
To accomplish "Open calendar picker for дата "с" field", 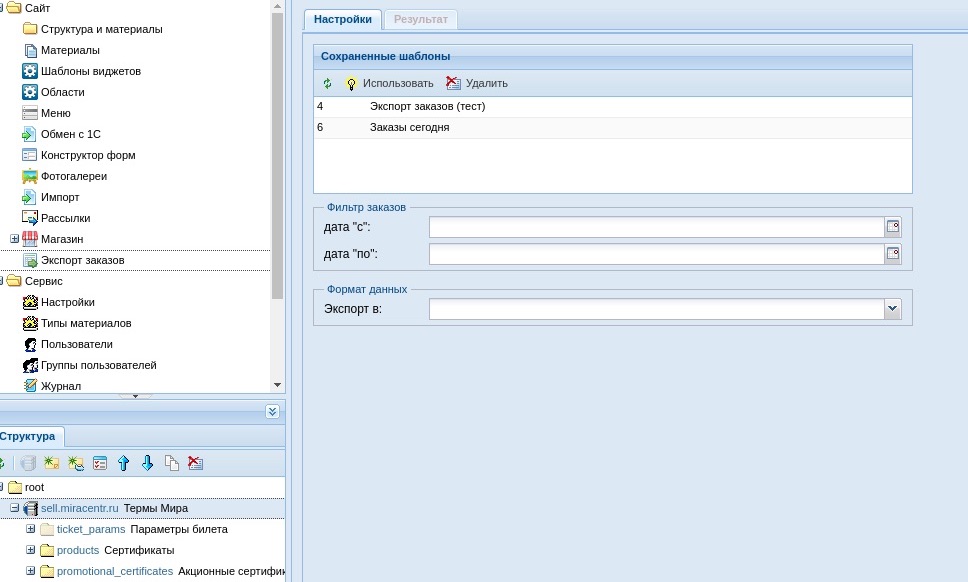I will 893,227.
